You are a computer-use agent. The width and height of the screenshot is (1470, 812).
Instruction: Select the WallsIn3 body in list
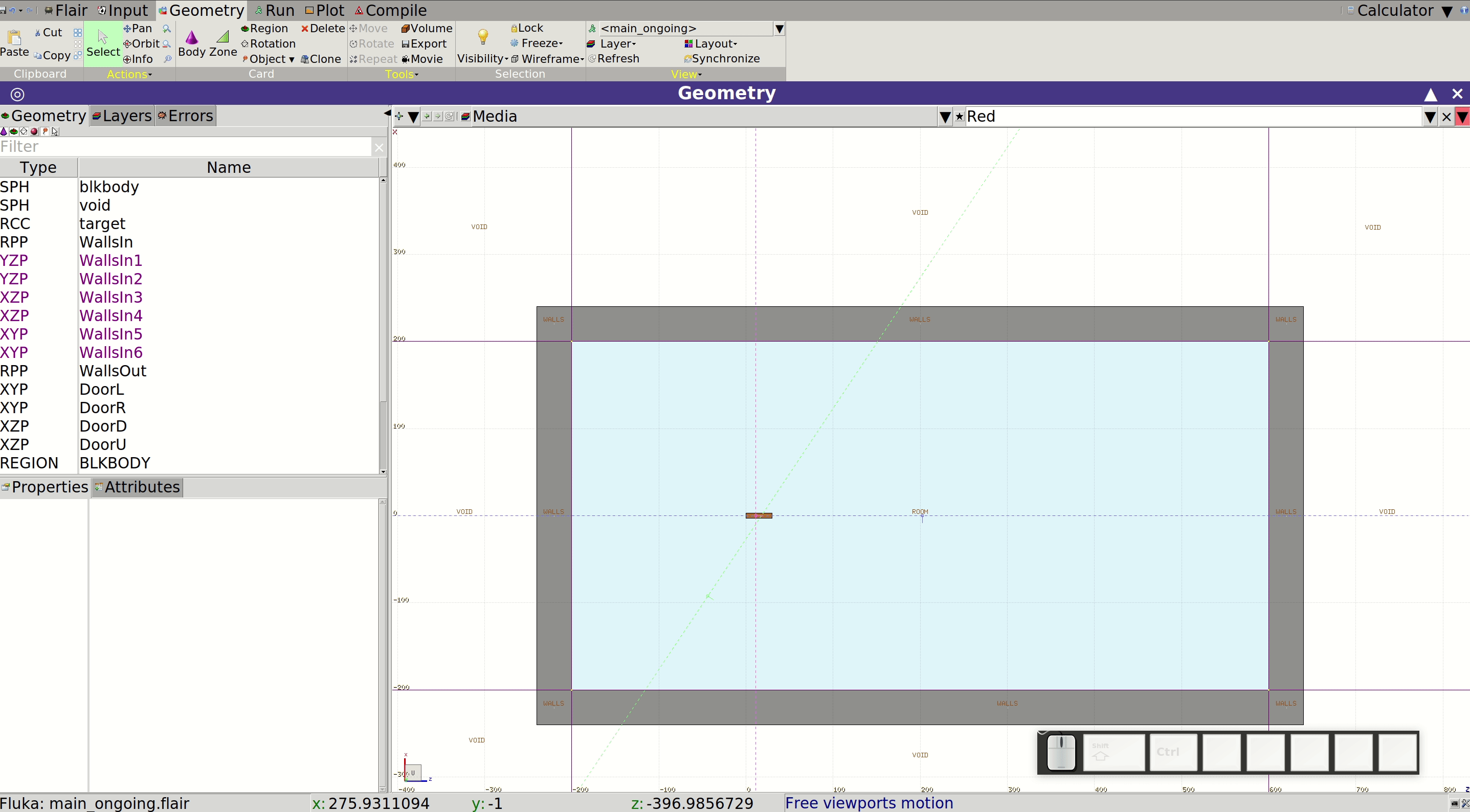(110, 297)
